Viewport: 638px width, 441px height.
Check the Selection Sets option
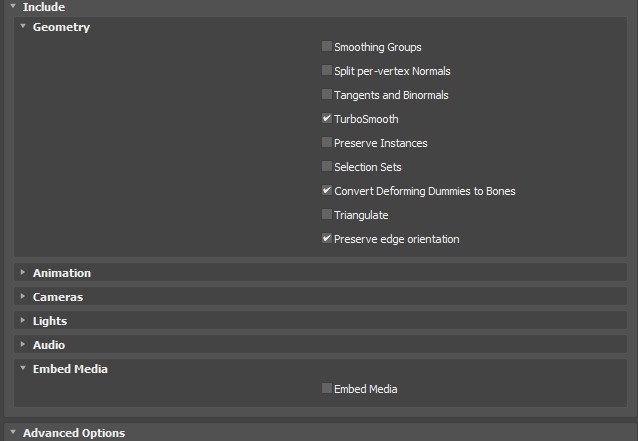click(x=327, y=166)
